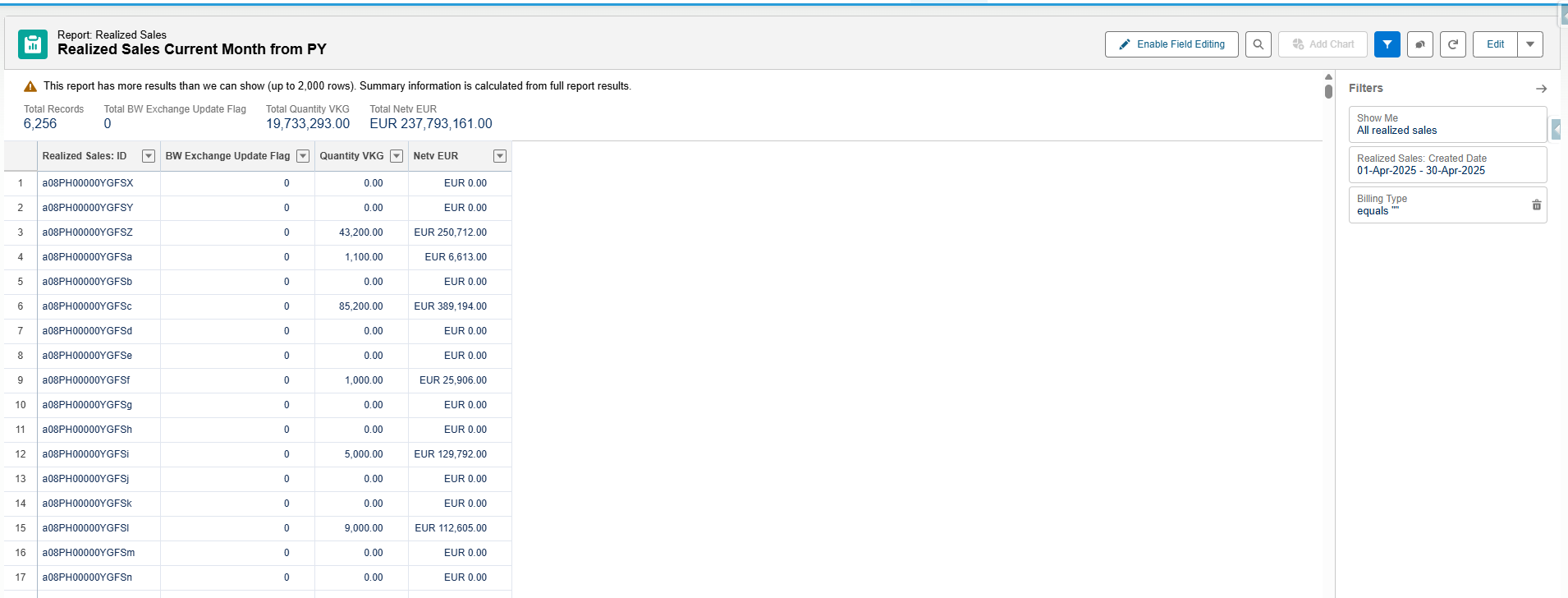Open Netv EUR column dropdown
The image size is (1568, 598).
499,156
